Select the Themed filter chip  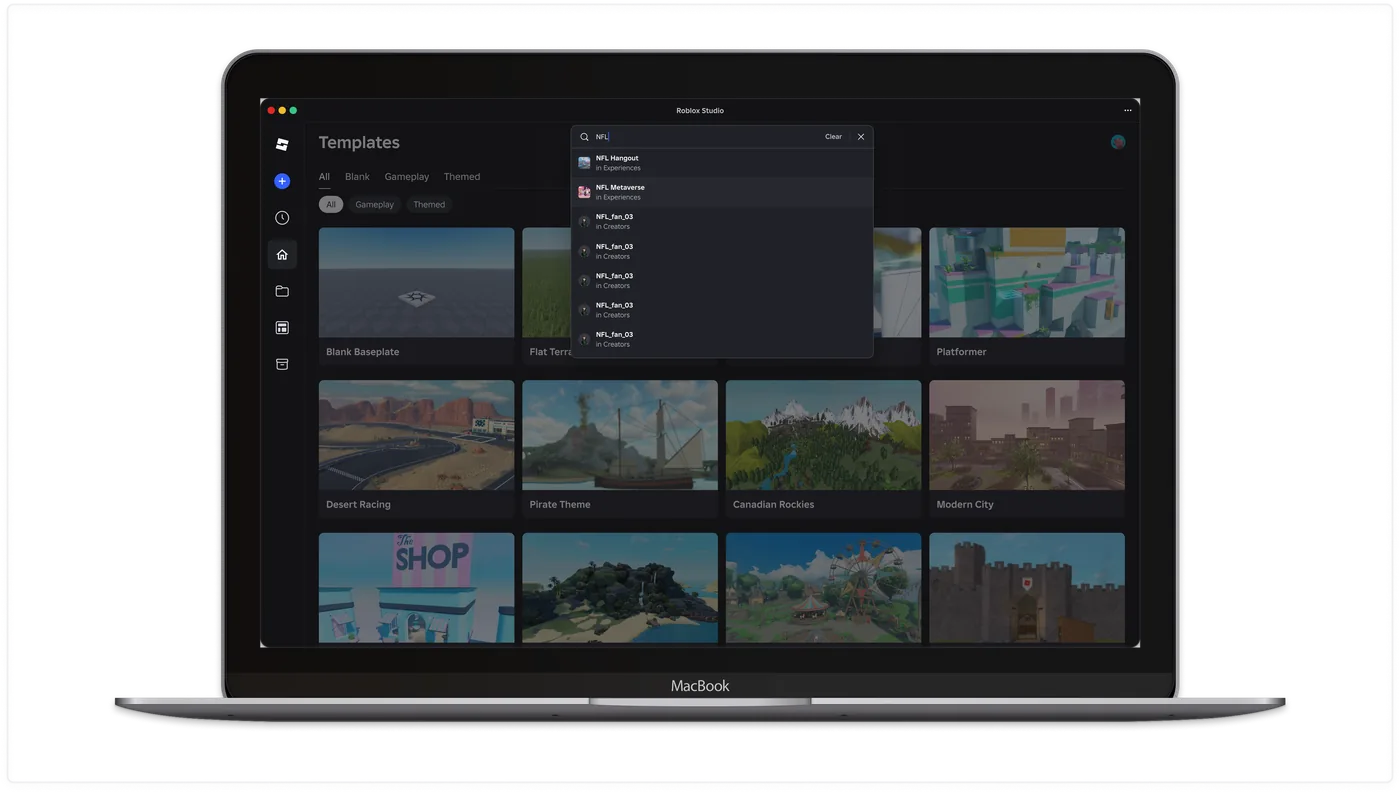[429, 205]
